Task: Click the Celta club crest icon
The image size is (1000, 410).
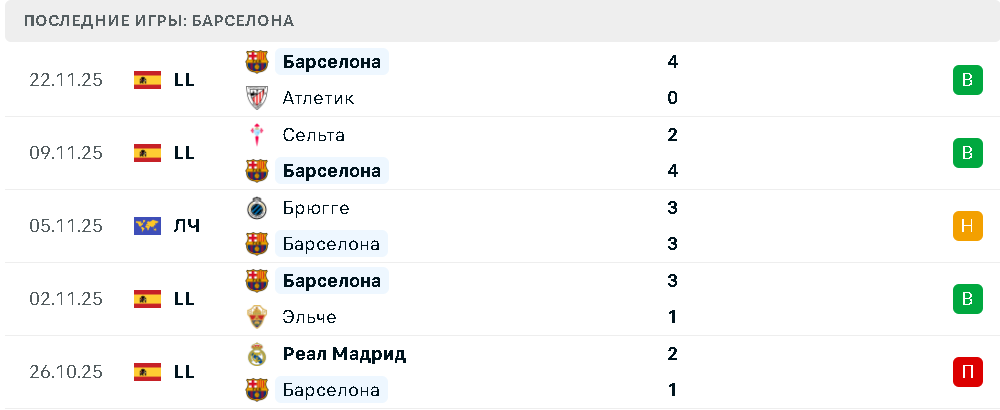Action: [257, 134]
